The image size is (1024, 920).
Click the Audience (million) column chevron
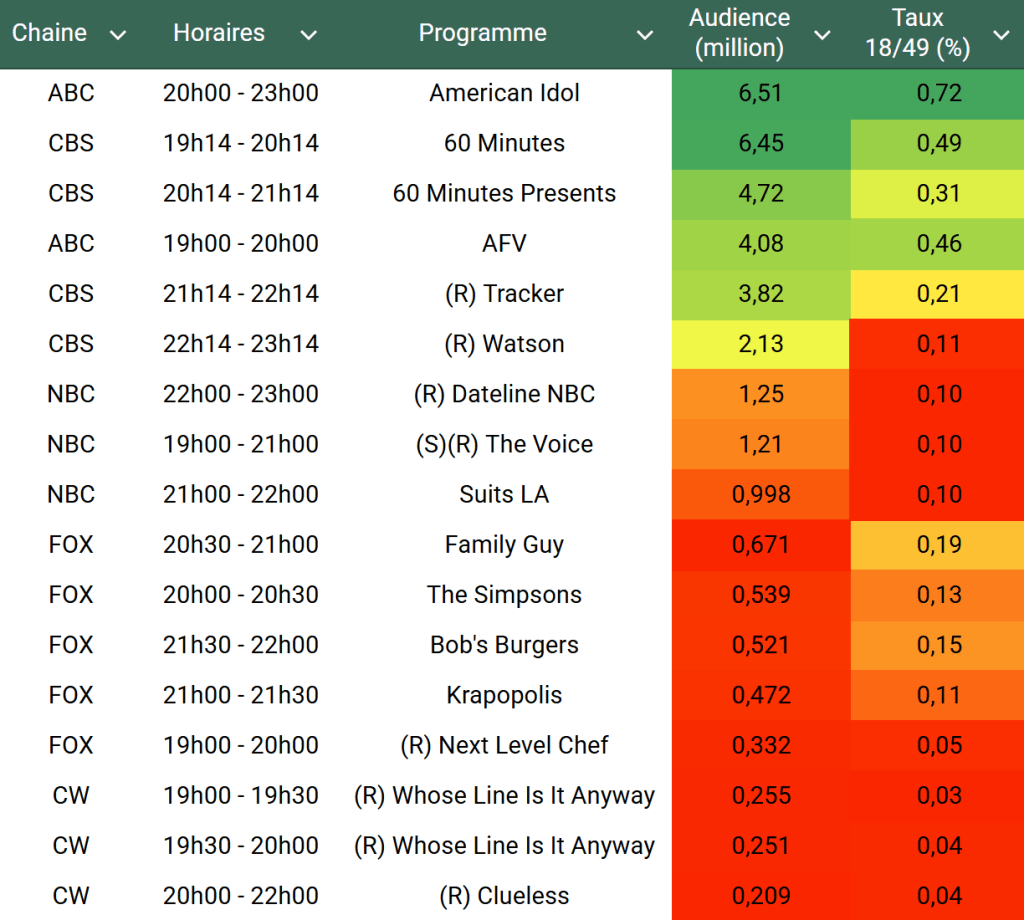coord(822,35)
